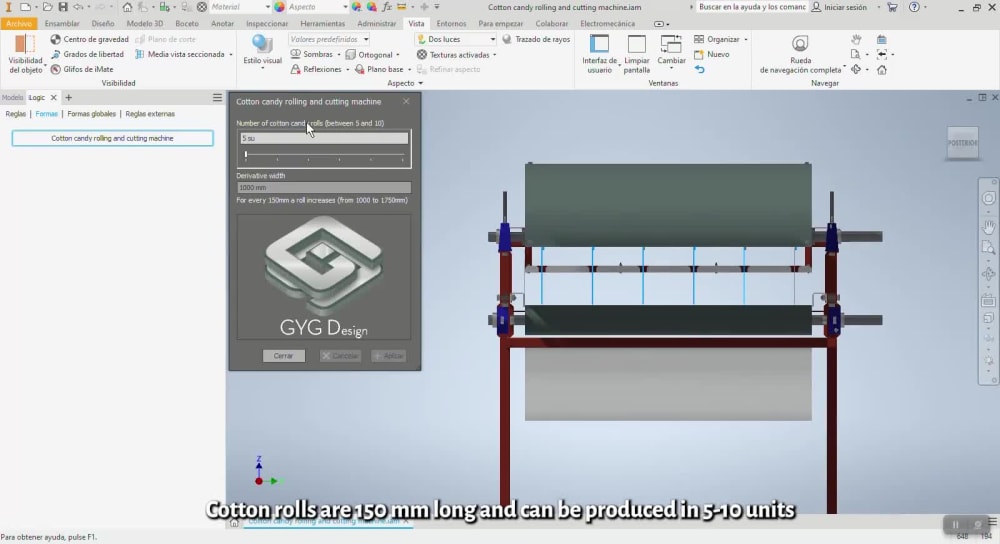Toggle Texturas activadas option
Screen dimensions: 1000x544
pos(453,55)
